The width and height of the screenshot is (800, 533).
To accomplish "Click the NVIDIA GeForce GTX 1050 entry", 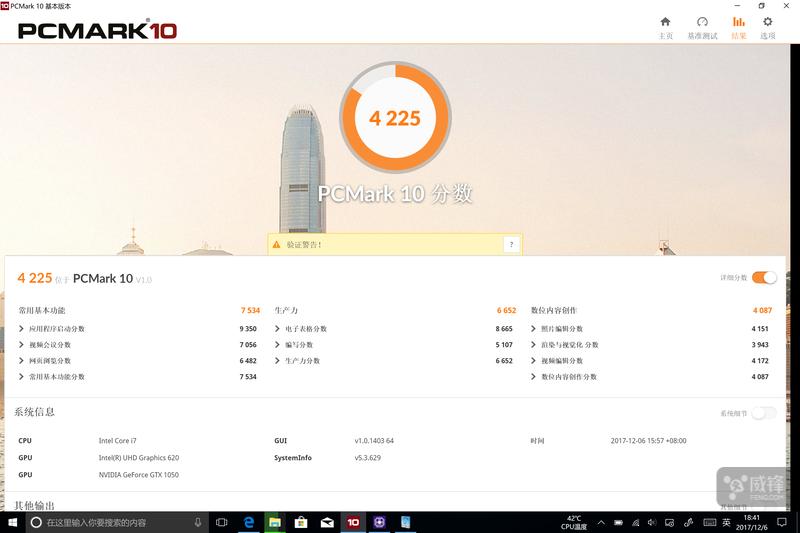I will pyautogui.click(x=139, y=475).
